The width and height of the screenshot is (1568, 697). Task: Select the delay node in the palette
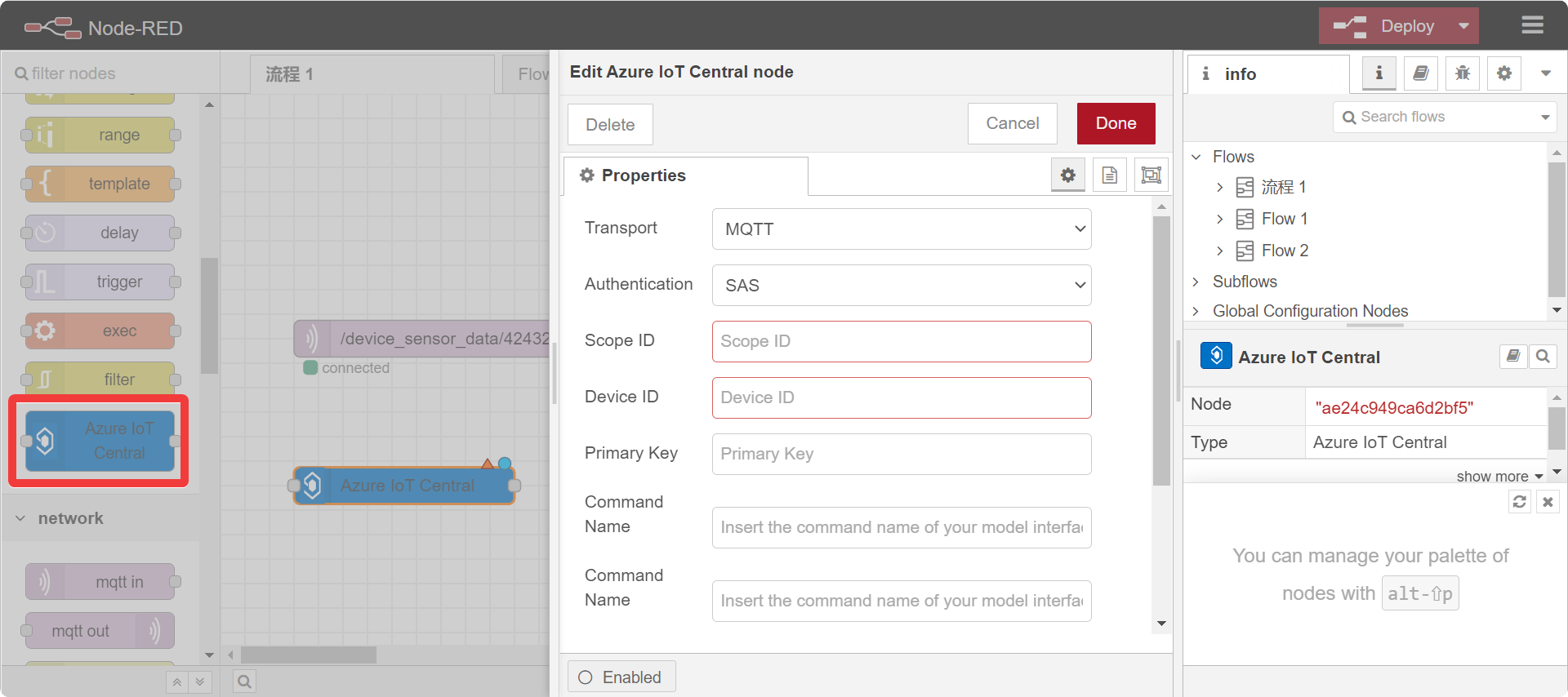(x=100, y=233)
